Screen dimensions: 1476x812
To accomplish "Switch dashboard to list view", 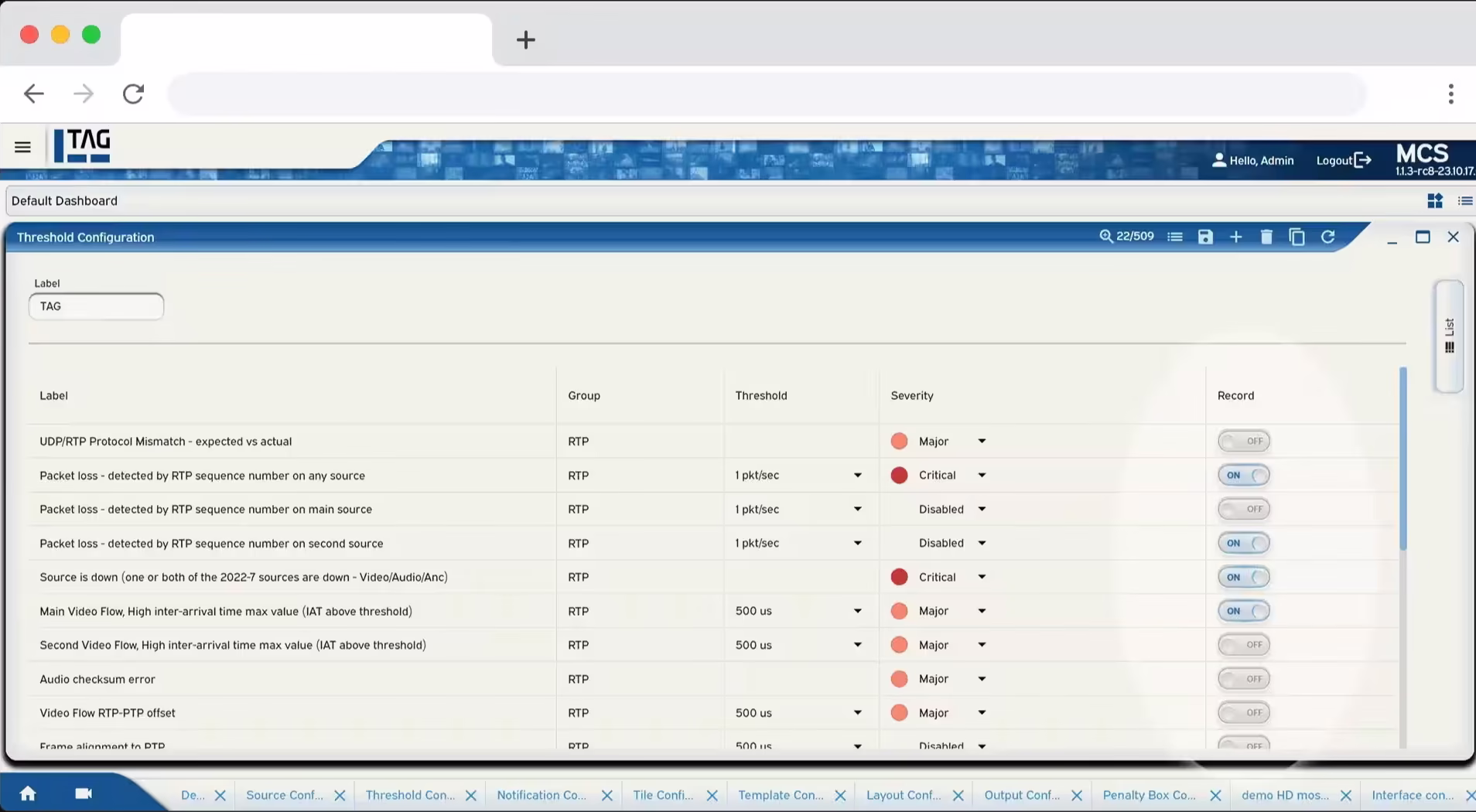I will pyautogui.click(x=1464, y=200).
